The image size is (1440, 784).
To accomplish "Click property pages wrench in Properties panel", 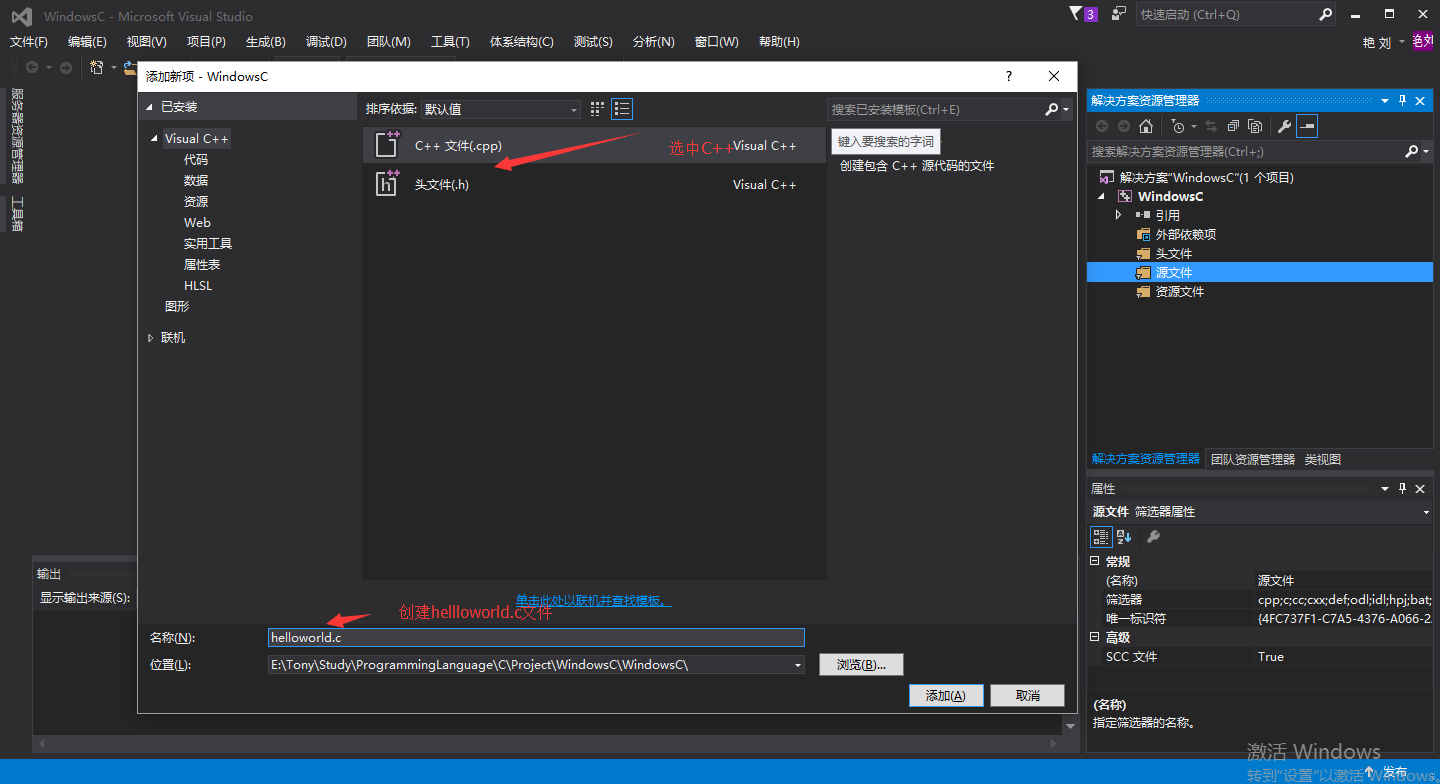I will click(1153, 537).
